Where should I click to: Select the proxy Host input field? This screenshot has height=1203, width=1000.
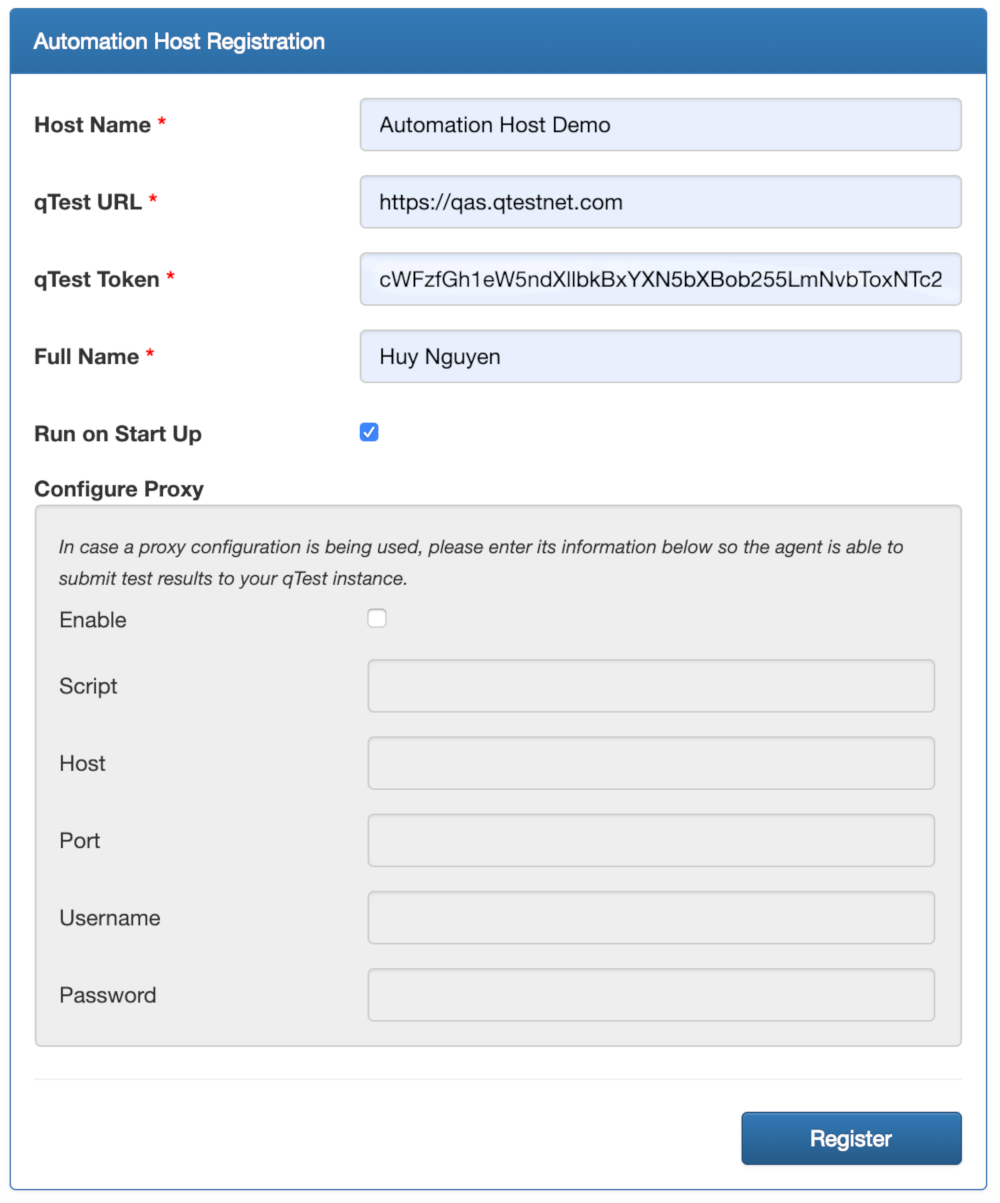[650, 763]
